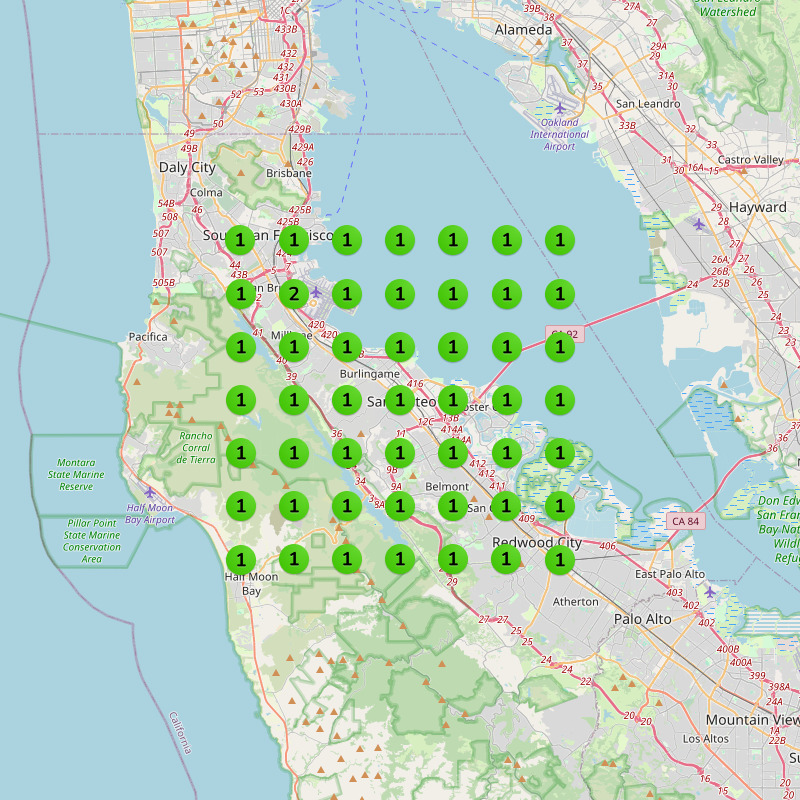Click the CA 92 shield on the bridge
The height and width of the screenshot is (800, 800).
pos(564,334)
